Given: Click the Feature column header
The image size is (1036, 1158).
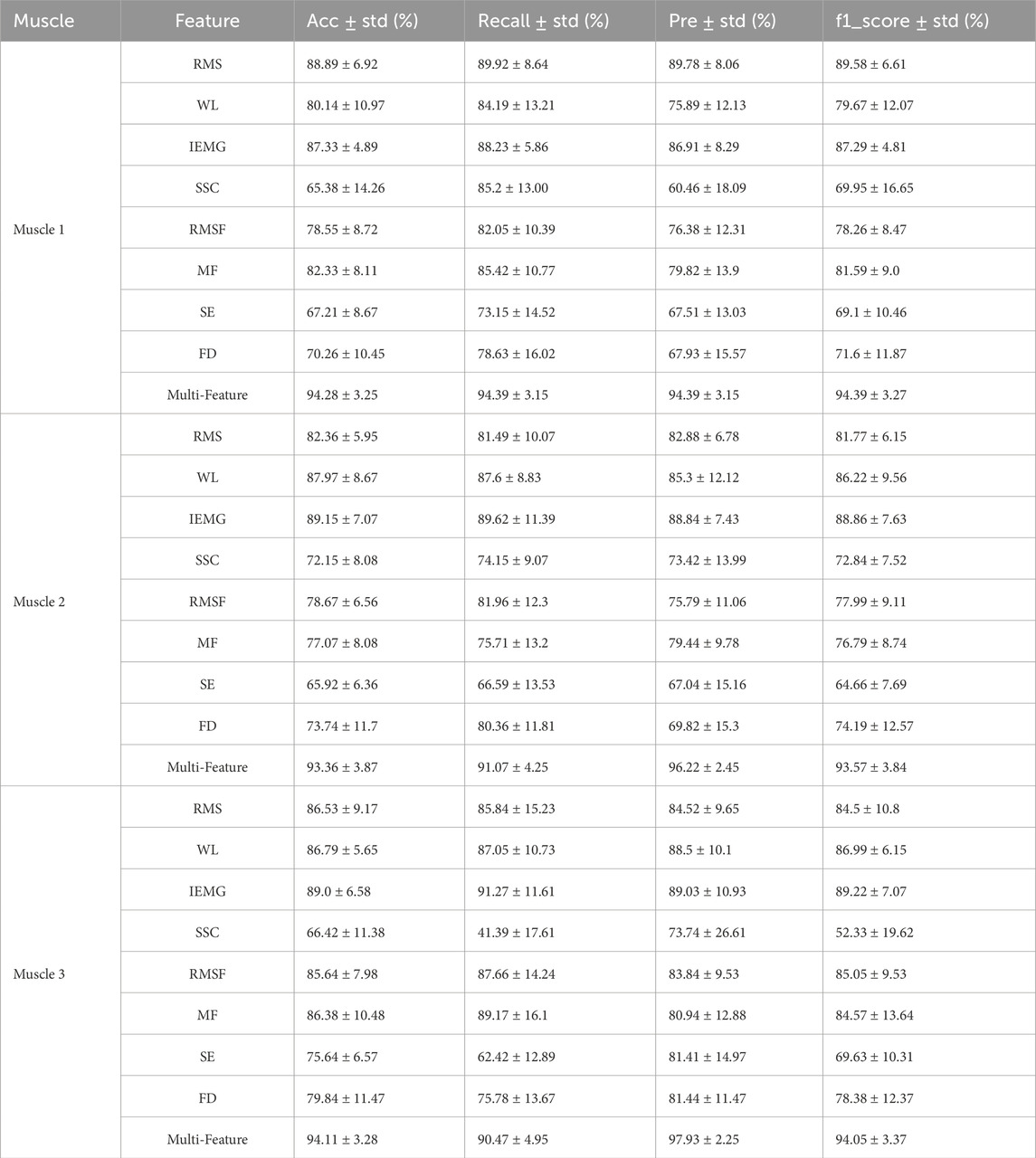Looking at the screenshot, I should pyautogui.click(x=207, y=21).
